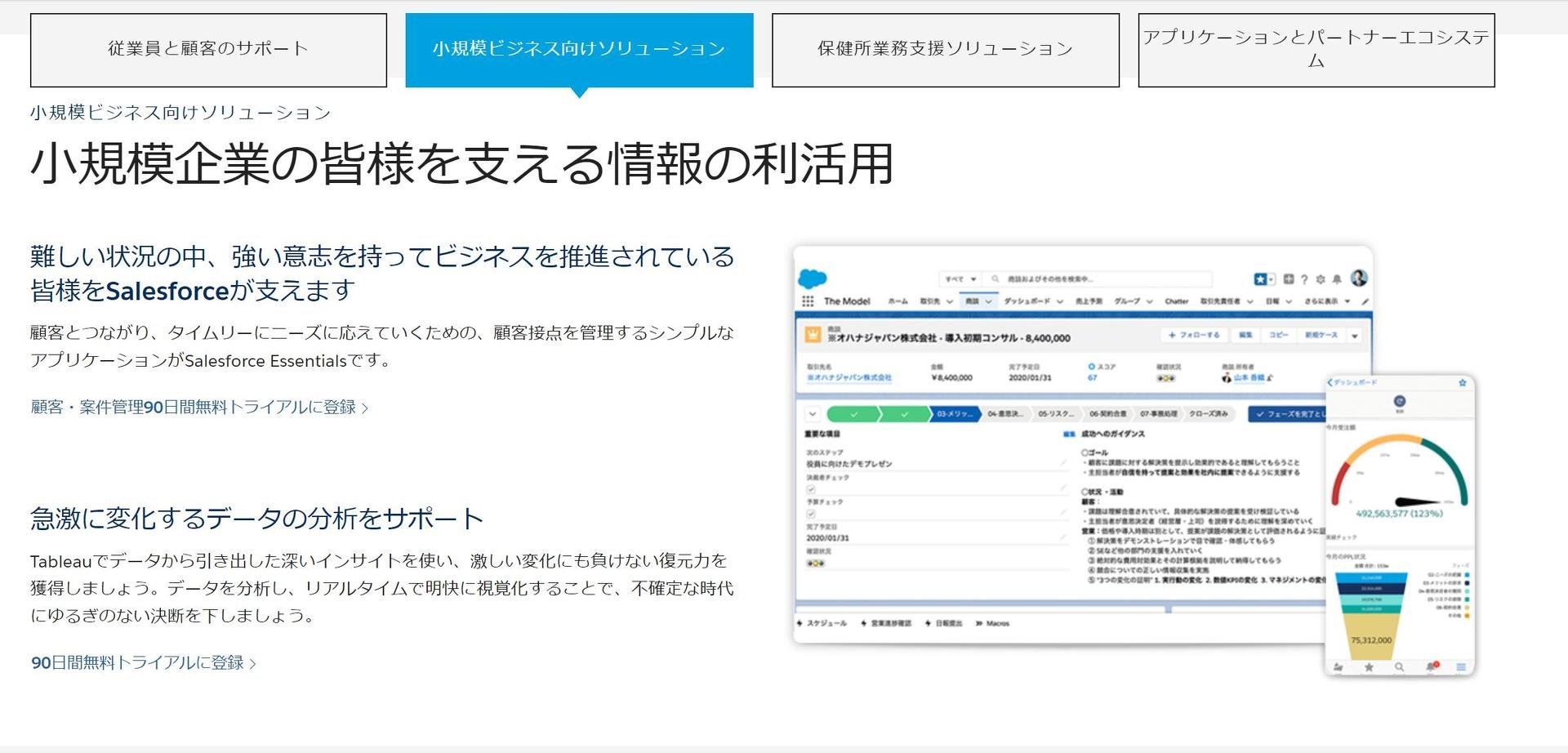Click the pencil icon beside 2020/01/31 in details
The image size is (1568, 753).
[x=1063, y=537]
